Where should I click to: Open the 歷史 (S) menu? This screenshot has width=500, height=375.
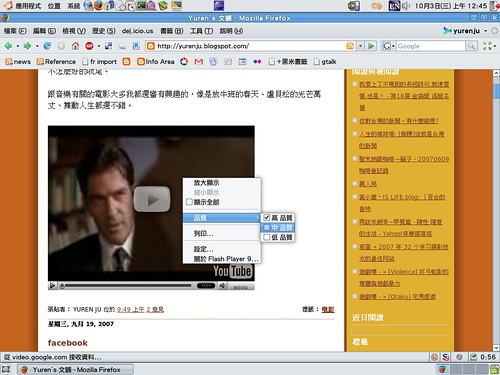[104, 31]
